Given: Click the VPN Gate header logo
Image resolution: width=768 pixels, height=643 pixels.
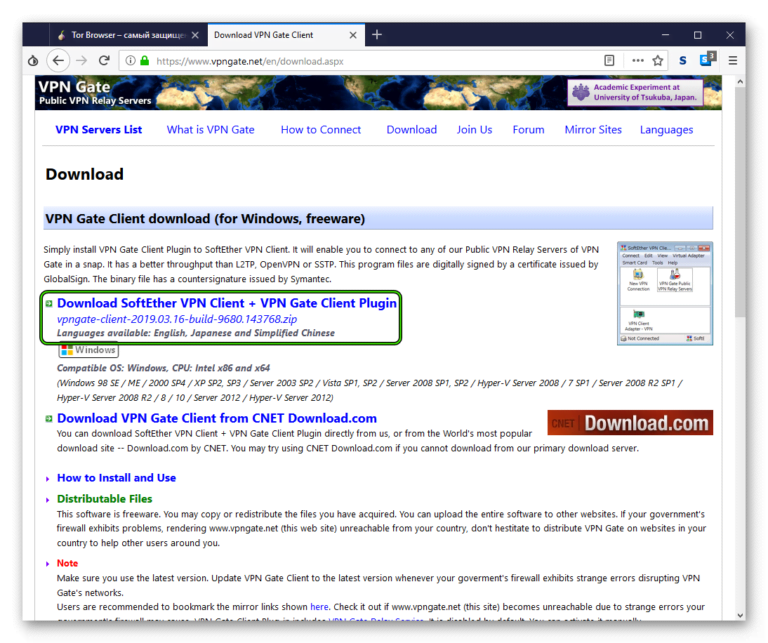Looking at the screenshot, I should click(x=95, y=93).
